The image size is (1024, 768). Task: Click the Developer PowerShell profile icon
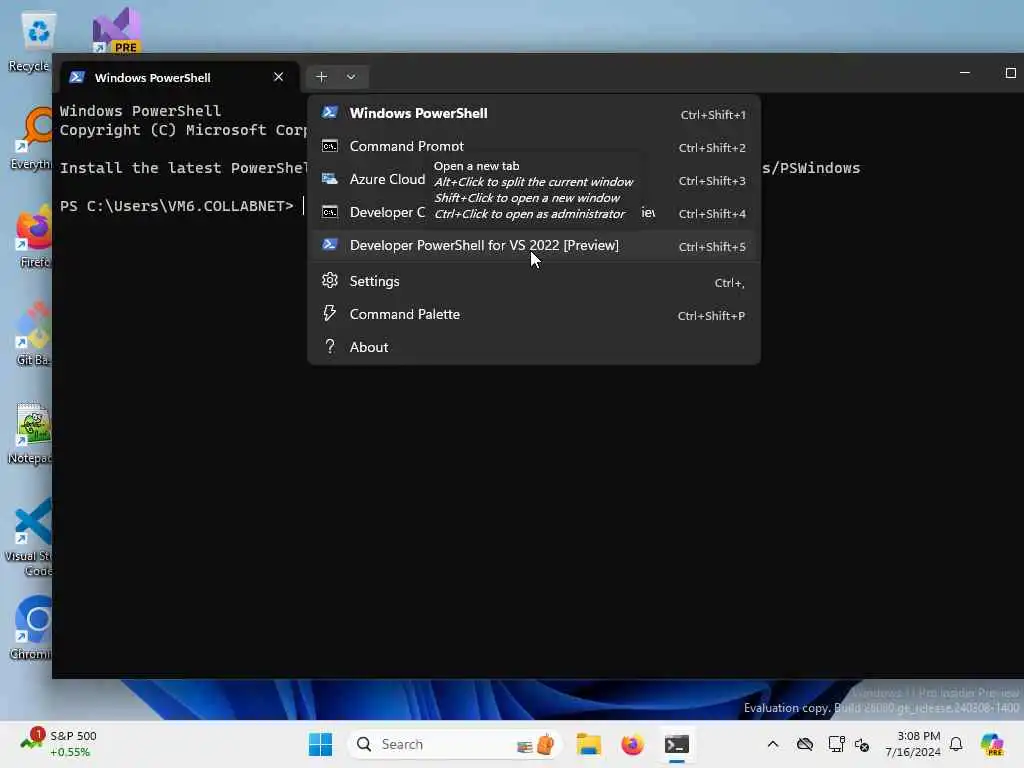330,245
